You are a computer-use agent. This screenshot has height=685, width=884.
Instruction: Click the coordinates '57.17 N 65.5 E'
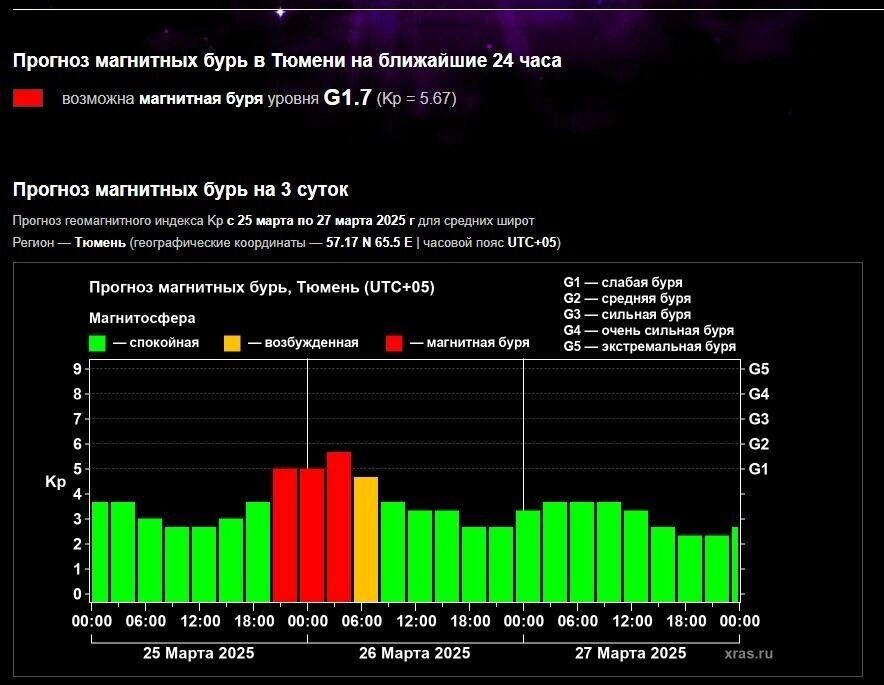(369, 243)
